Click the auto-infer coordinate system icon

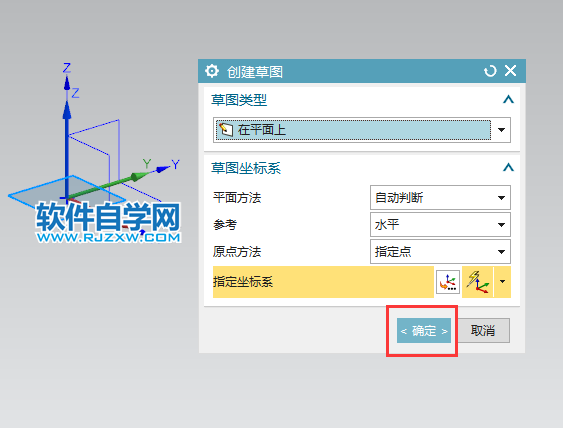tap(478, 282)
